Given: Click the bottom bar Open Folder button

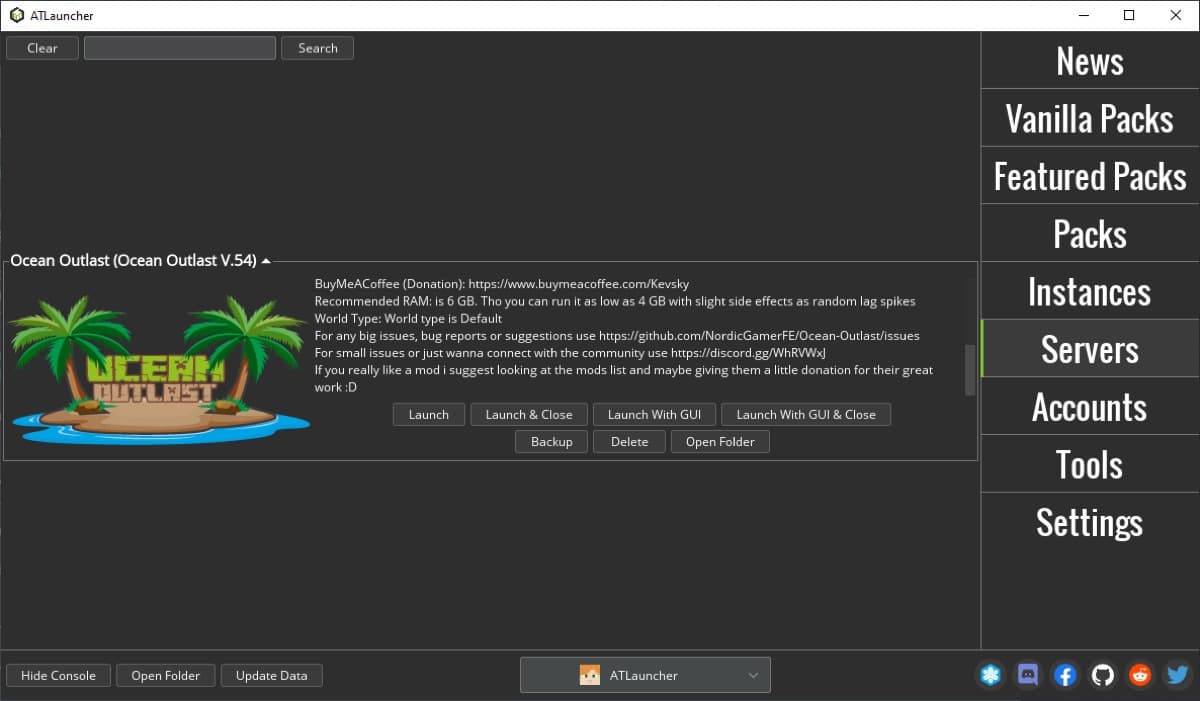Looking at the screenshot, I should [x=166, y=675].
